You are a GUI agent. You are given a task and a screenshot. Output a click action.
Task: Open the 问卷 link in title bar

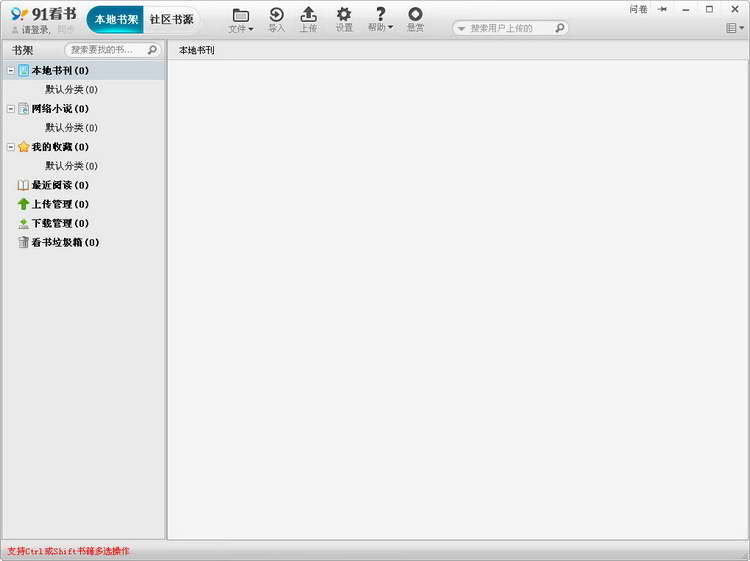click(638, 9)
